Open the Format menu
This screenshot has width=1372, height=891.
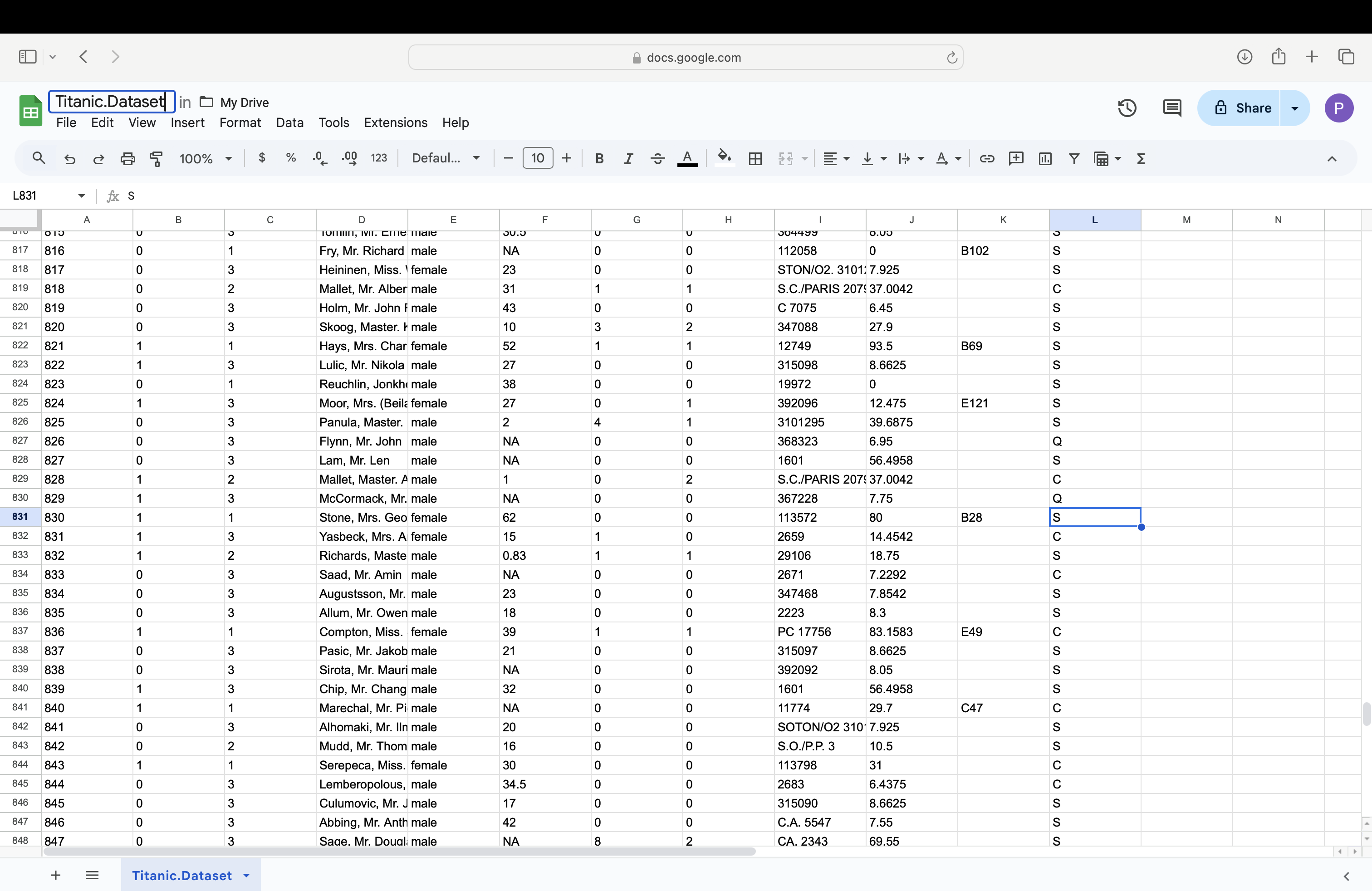click(240, 122)
